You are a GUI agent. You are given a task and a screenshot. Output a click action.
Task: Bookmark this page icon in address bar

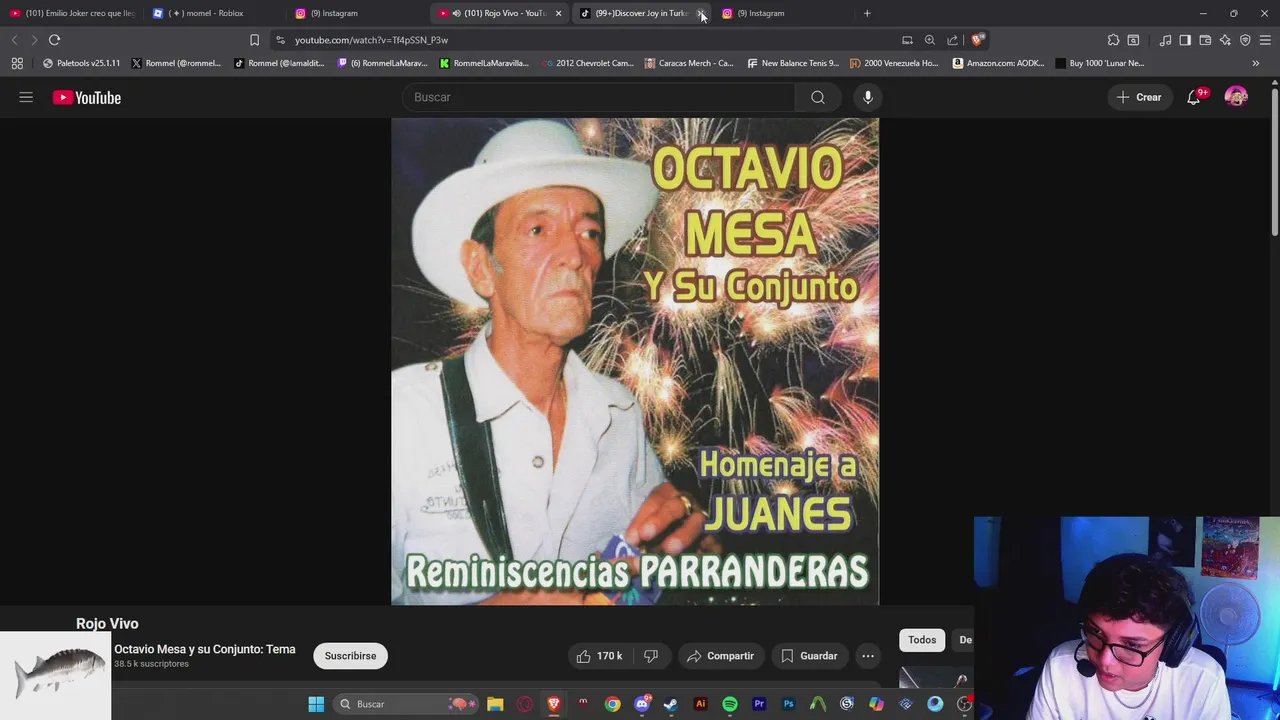254,40
